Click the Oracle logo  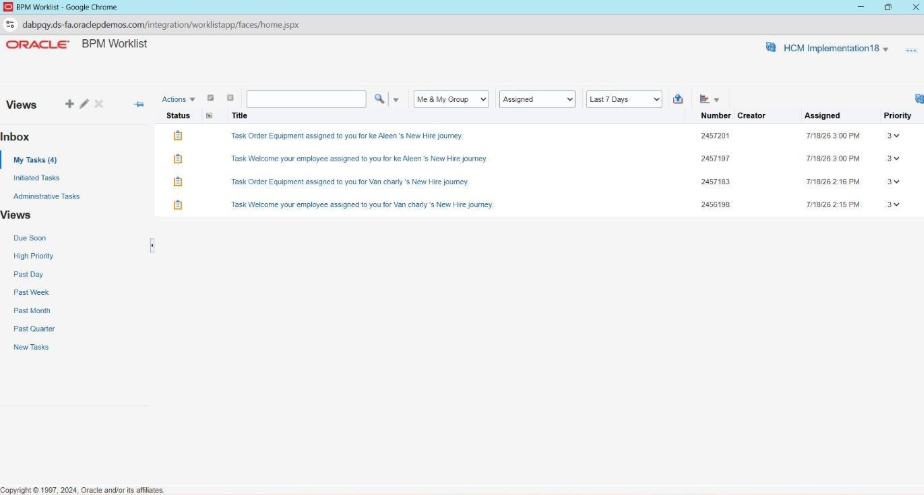tap(38, 44)
